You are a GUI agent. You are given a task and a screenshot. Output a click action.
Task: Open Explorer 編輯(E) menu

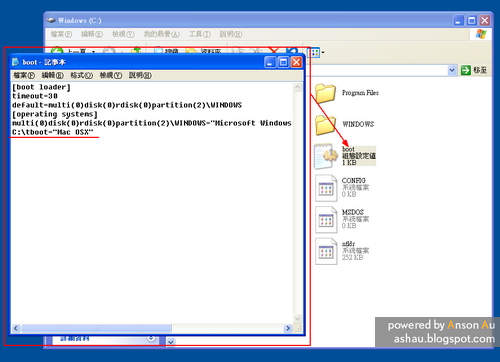pos(92,34)
